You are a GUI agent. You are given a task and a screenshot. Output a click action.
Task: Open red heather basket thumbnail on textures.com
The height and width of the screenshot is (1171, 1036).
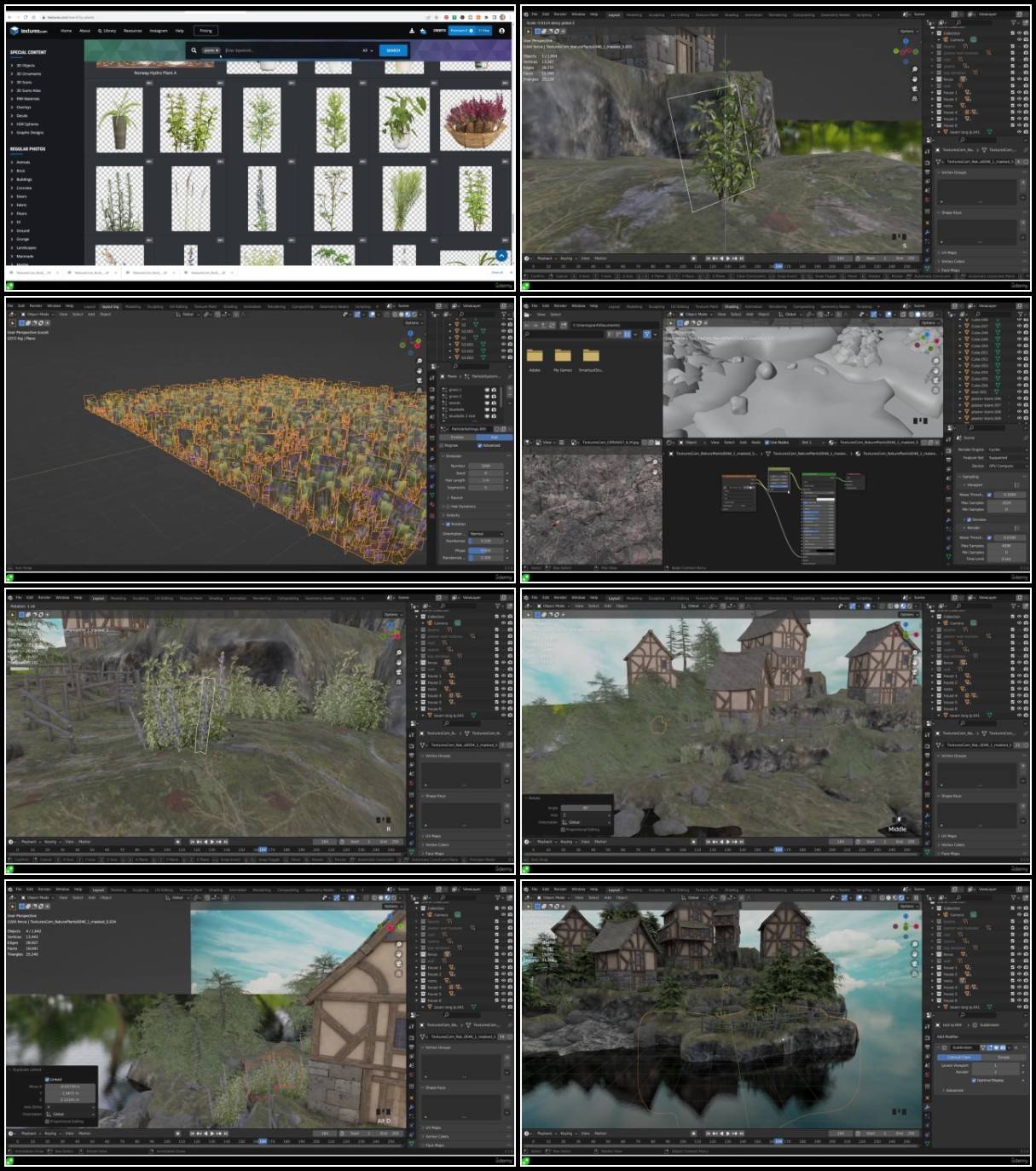click(475, 120)
